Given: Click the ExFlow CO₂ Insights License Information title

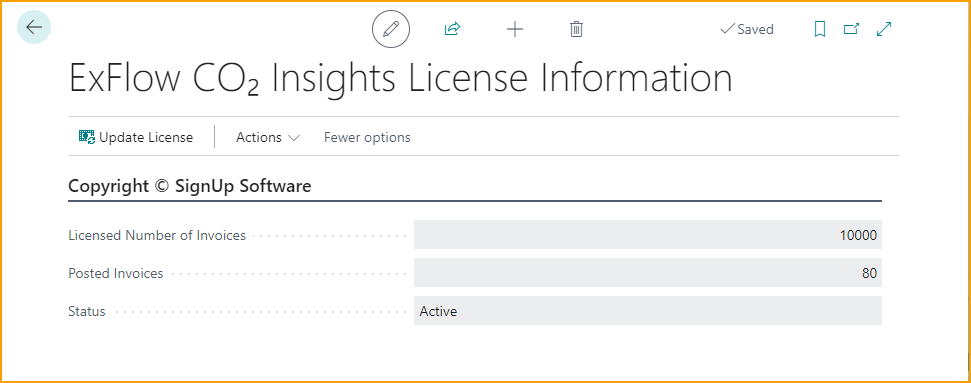Looking at the screenshot, I should click(x=400, y=79).
